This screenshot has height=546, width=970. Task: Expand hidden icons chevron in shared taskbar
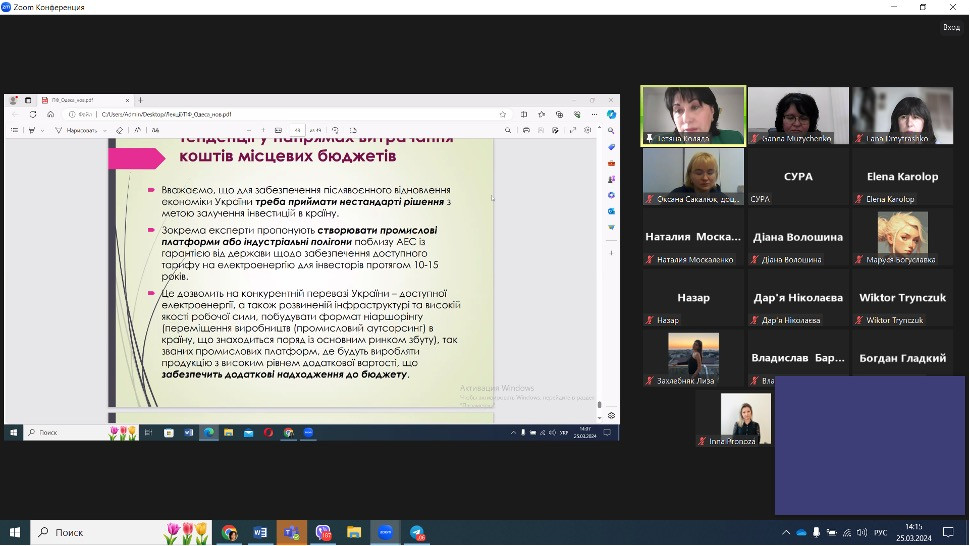[513, 433]
